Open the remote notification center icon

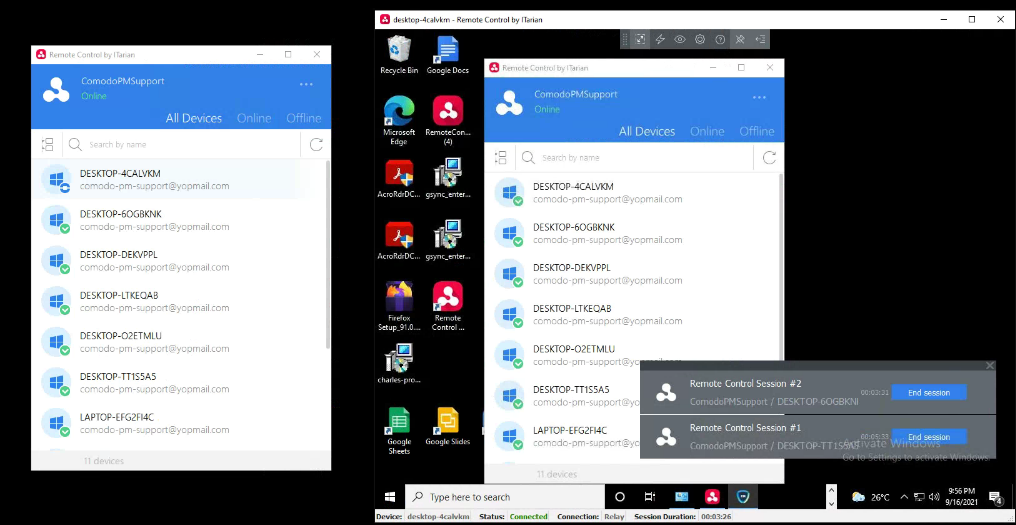click(996, 497)
